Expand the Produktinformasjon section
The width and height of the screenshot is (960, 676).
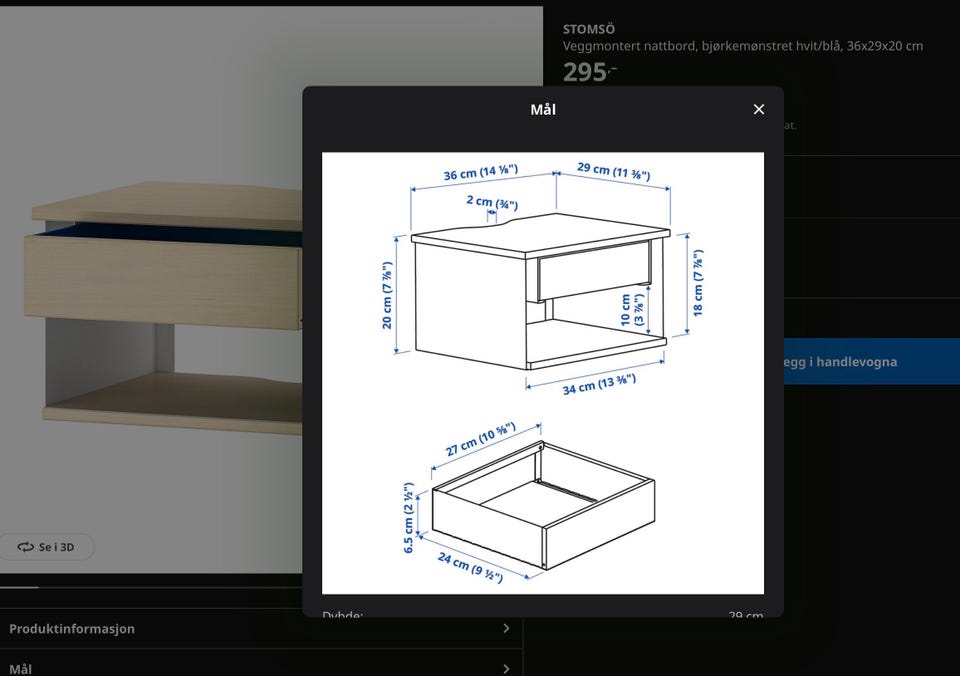point(261,628)
